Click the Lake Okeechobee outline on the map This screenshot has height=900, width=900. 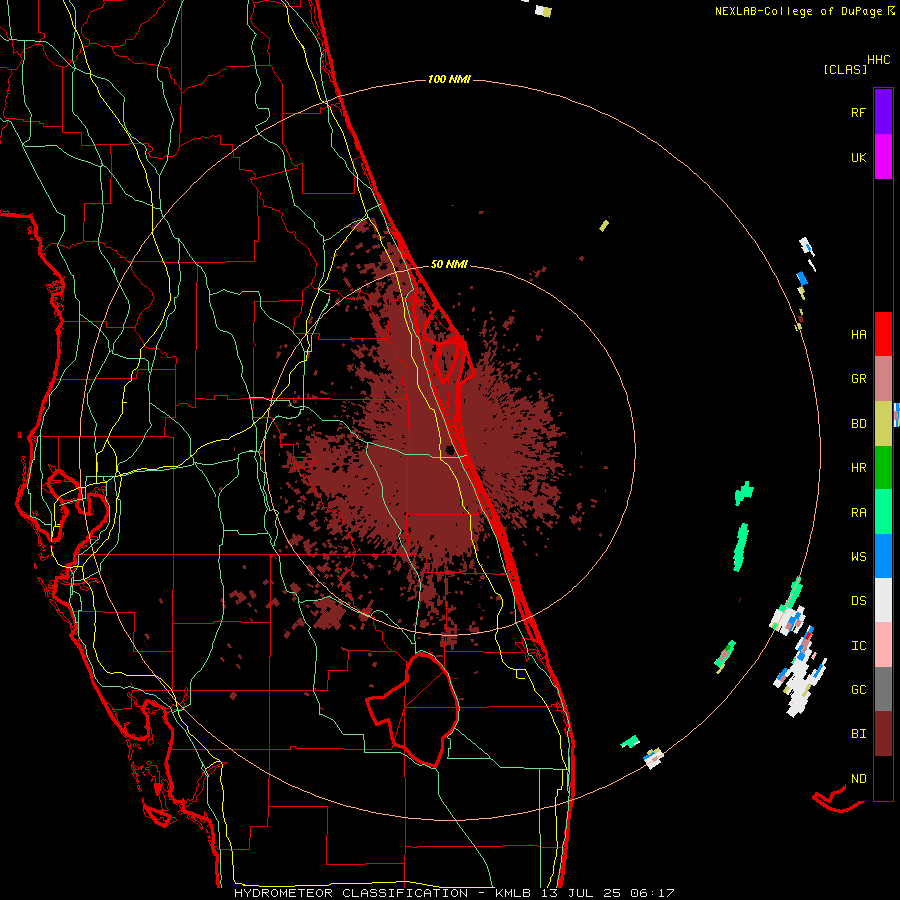pos(413,709)
